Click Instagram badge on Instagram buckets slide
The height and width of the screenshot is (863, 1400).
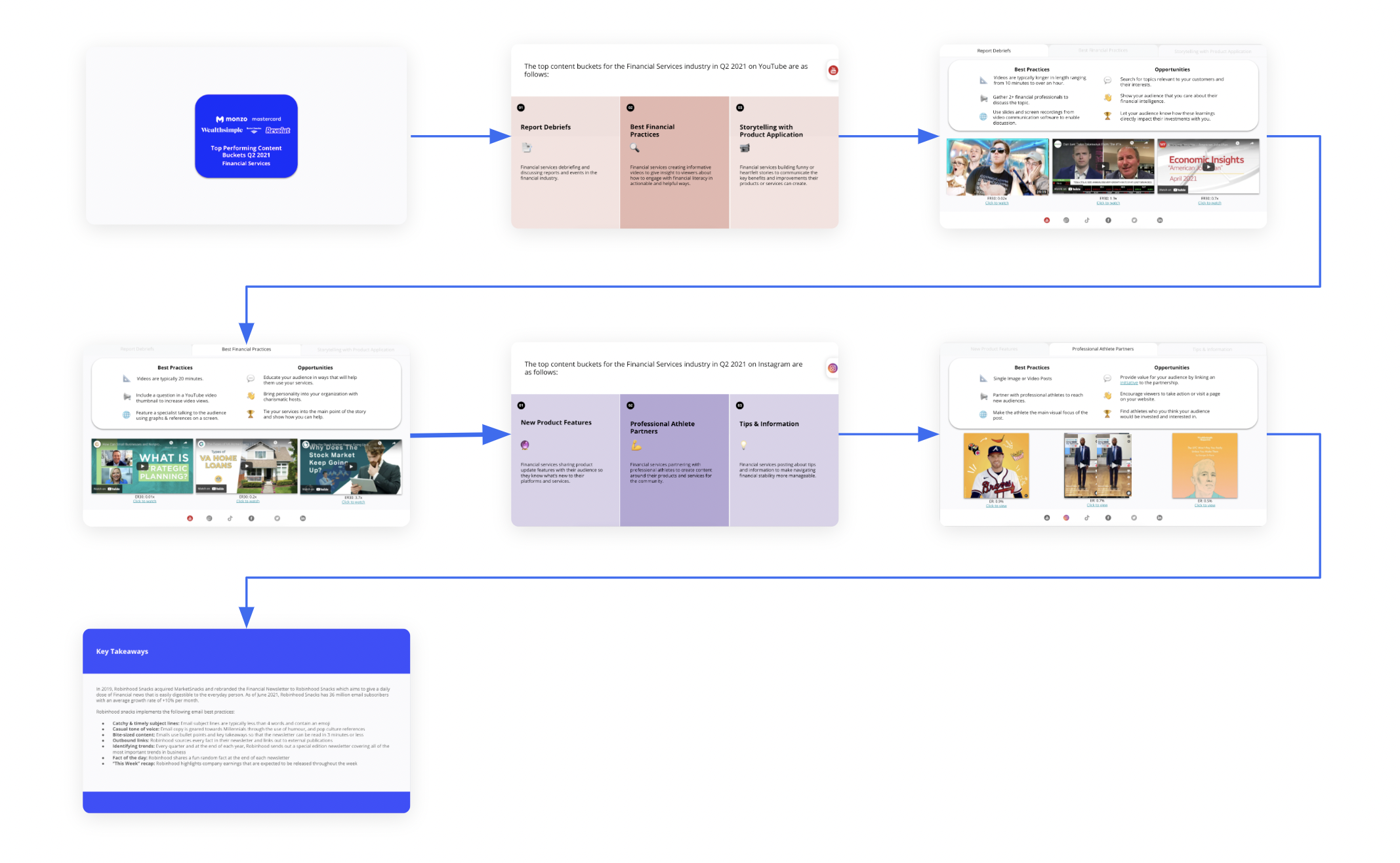[x=833, y=369]
